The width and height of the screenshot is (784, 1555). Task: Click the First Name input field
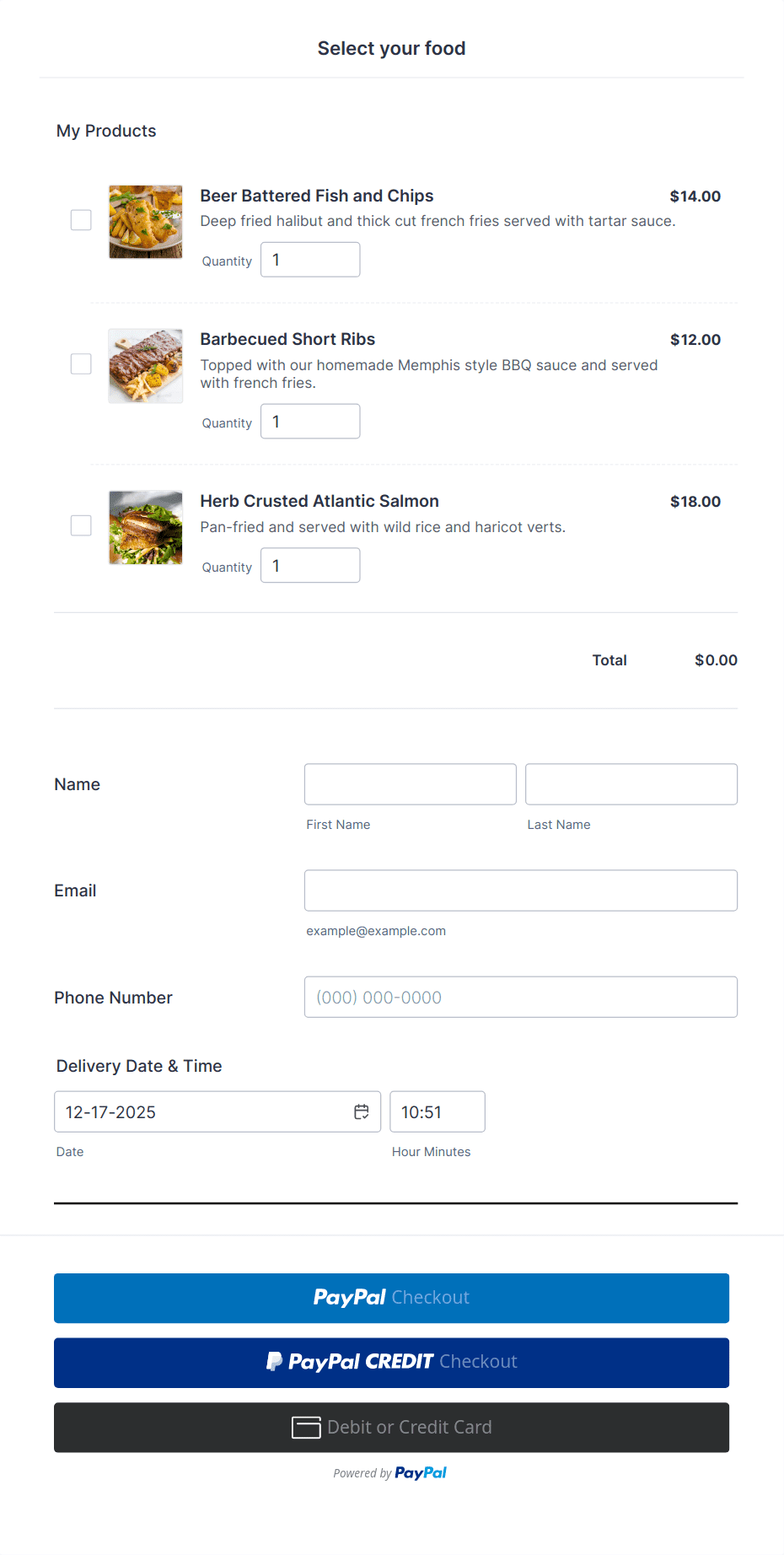[410, 783]
